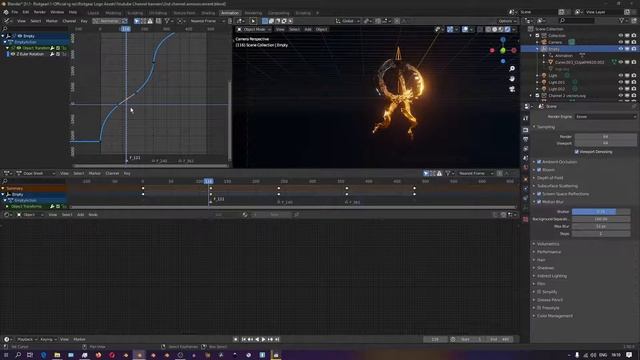
Task: Open the Edit menu
Action: tap(26, 12)
